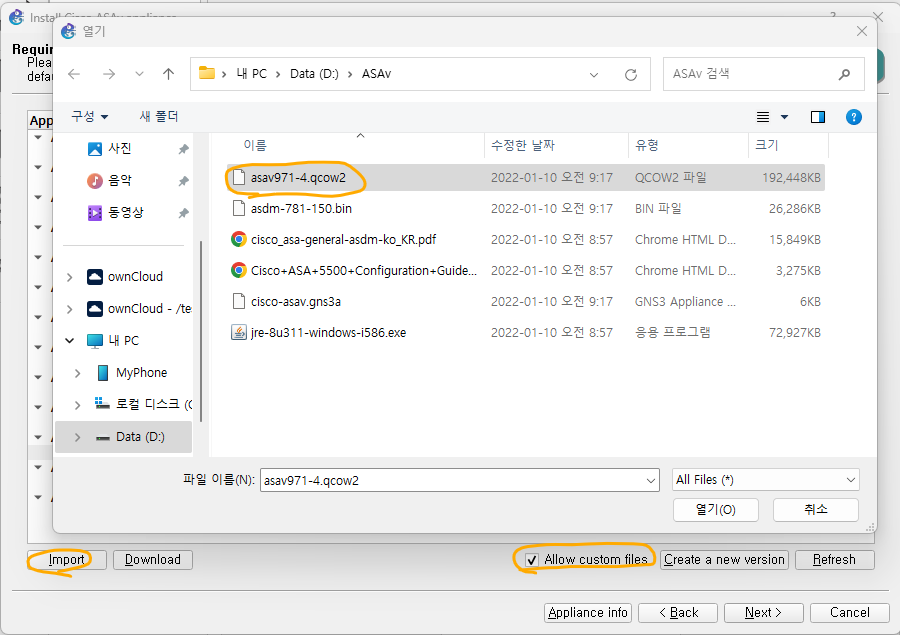The width and height of the screenshot is (900, 635).
Task: Click the Java icon of jre-8u311 installer
Action: point(239,332)
